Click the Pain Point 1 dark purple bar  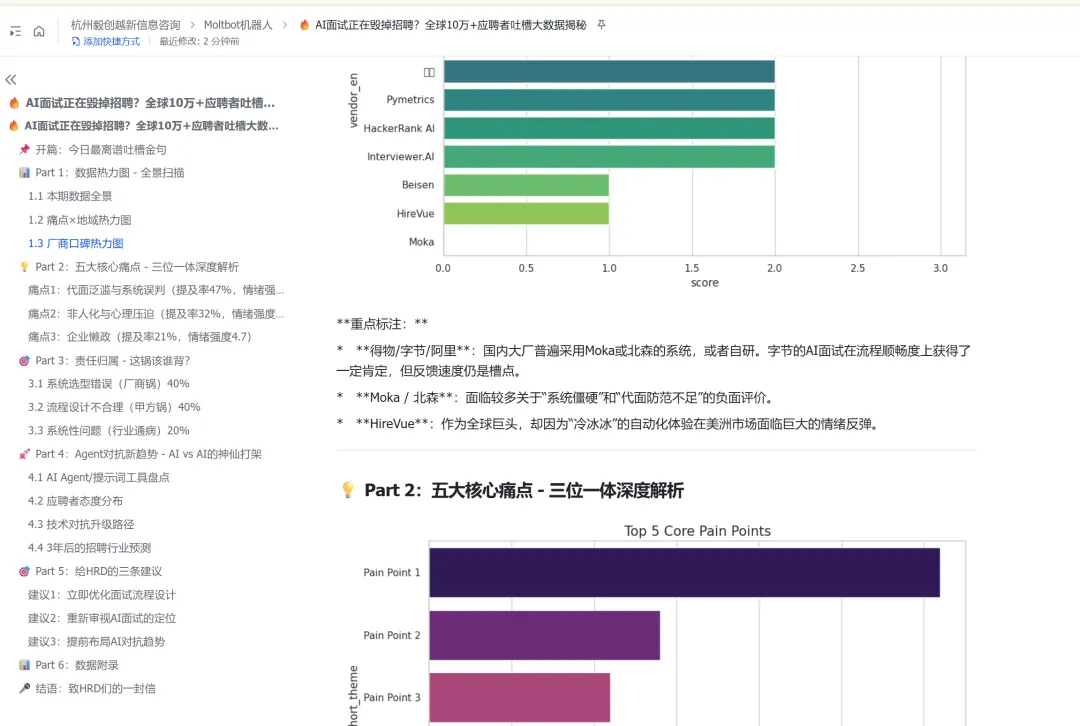[x=685, y=572]
